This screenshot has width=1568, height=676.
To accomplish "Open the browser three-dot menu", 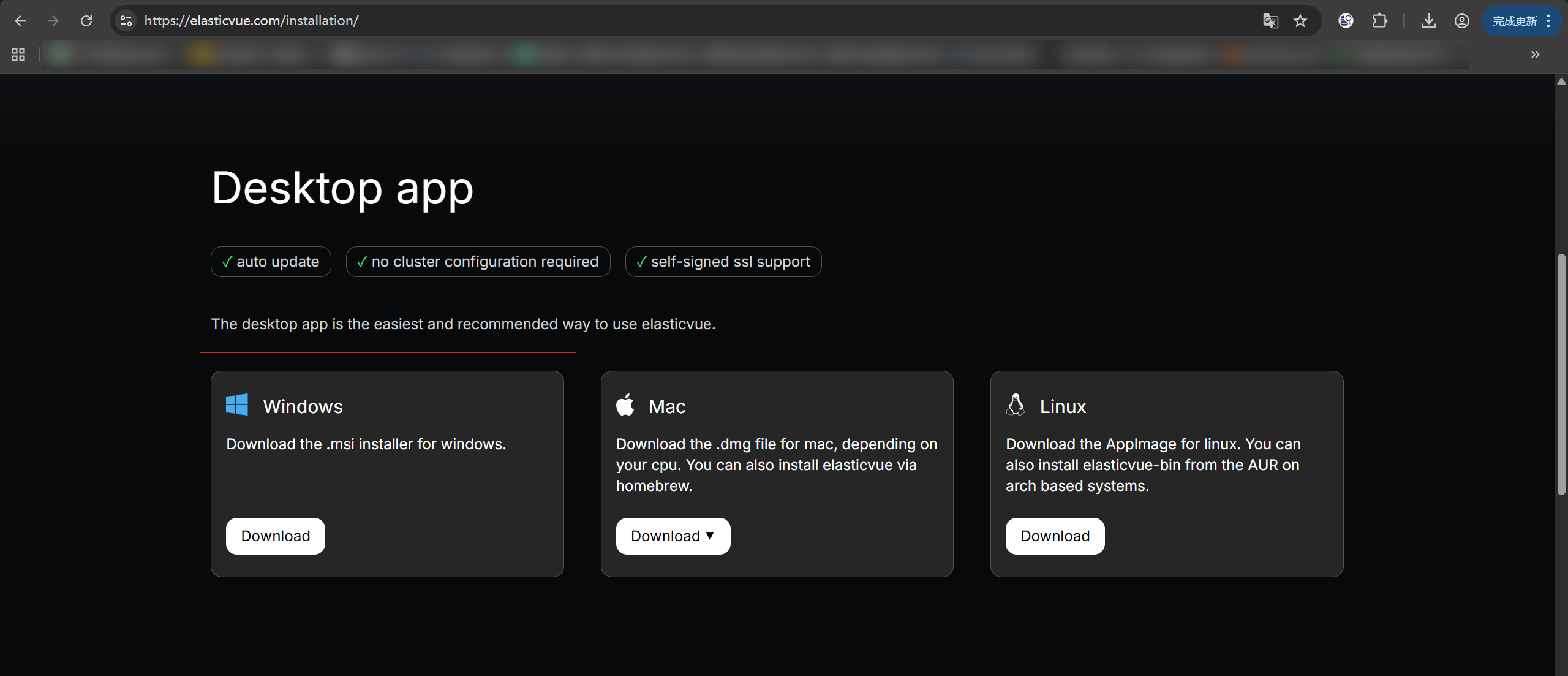I will coord(1548,21).
